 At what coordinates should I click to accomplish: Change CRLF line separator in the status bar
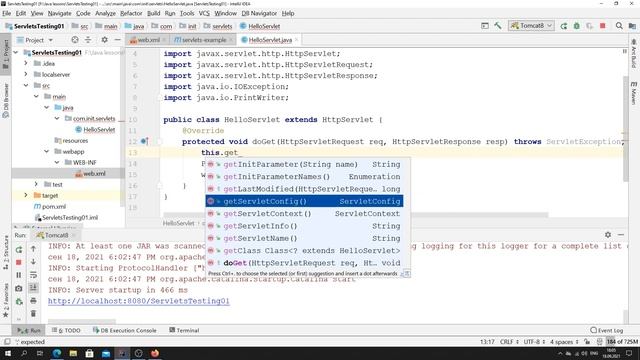509,342
